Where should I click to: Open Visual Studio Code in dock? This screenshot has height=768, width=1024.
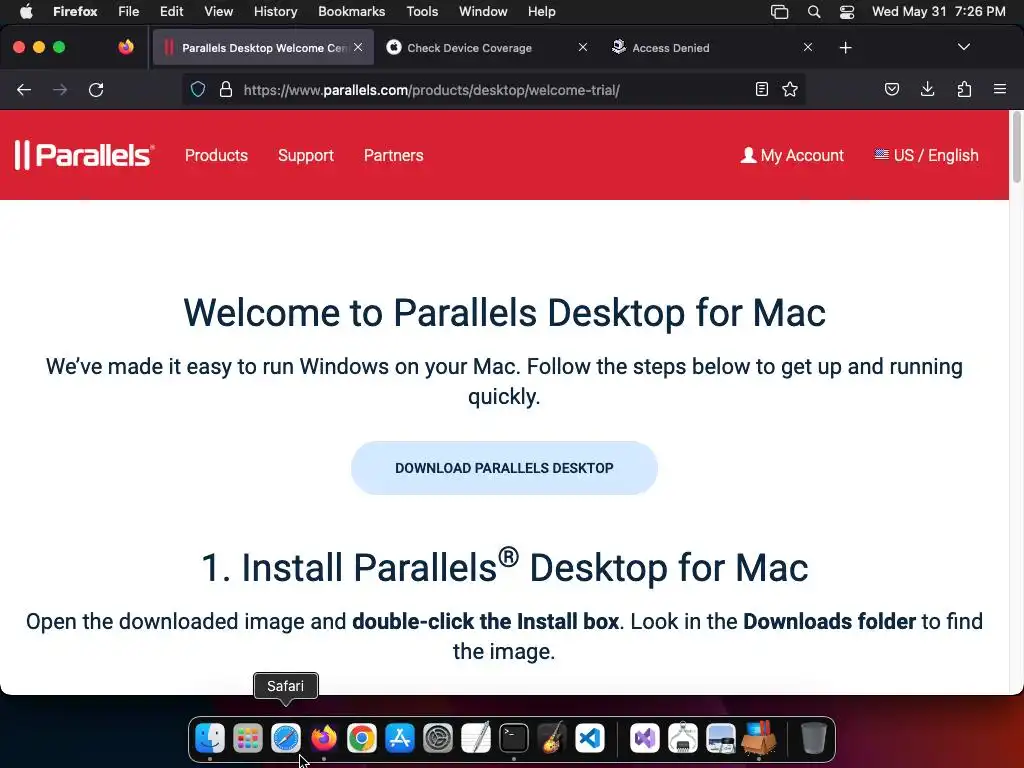pos(590,739)
